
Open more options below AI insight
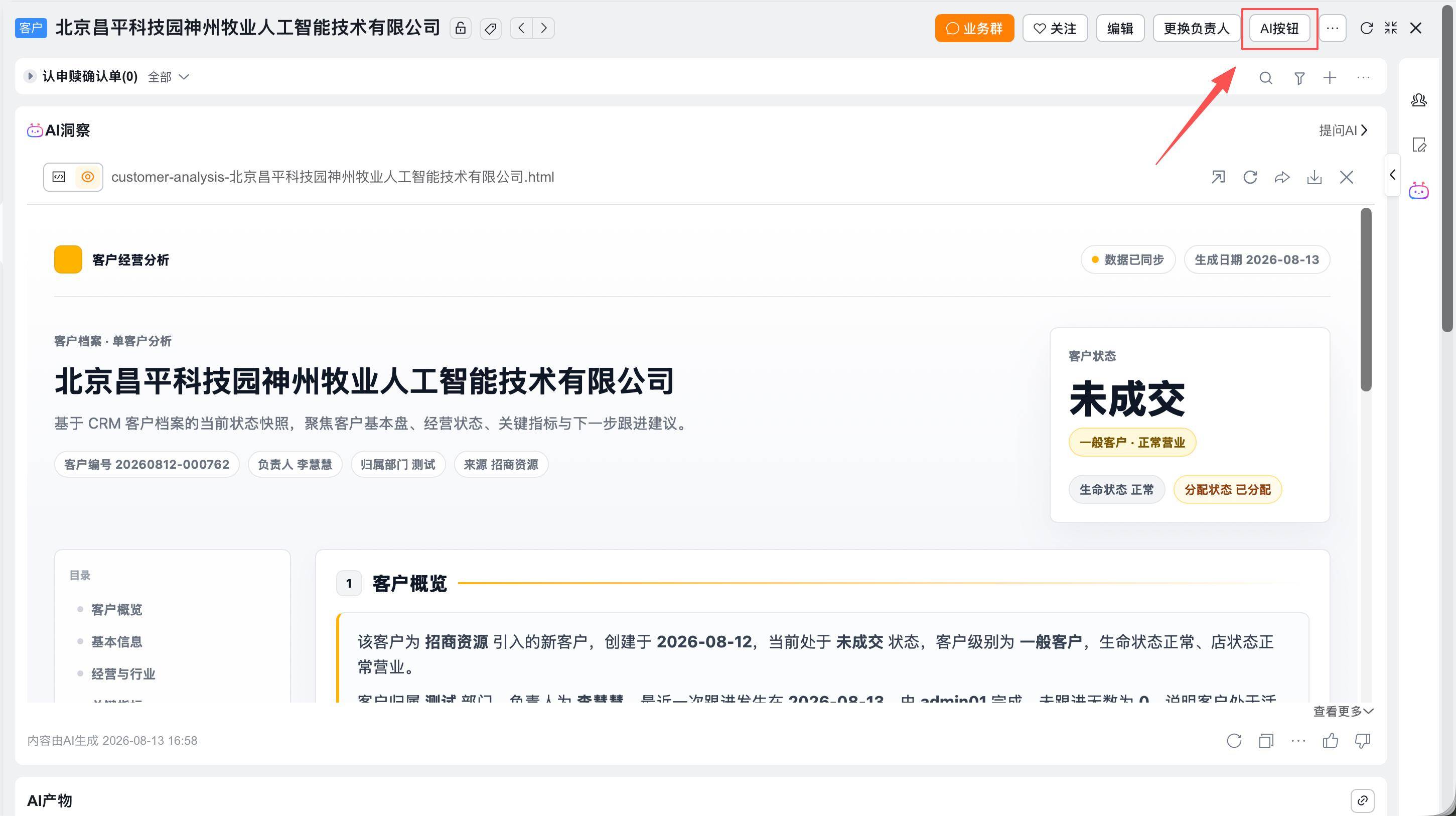click(x=1299, y=741)
